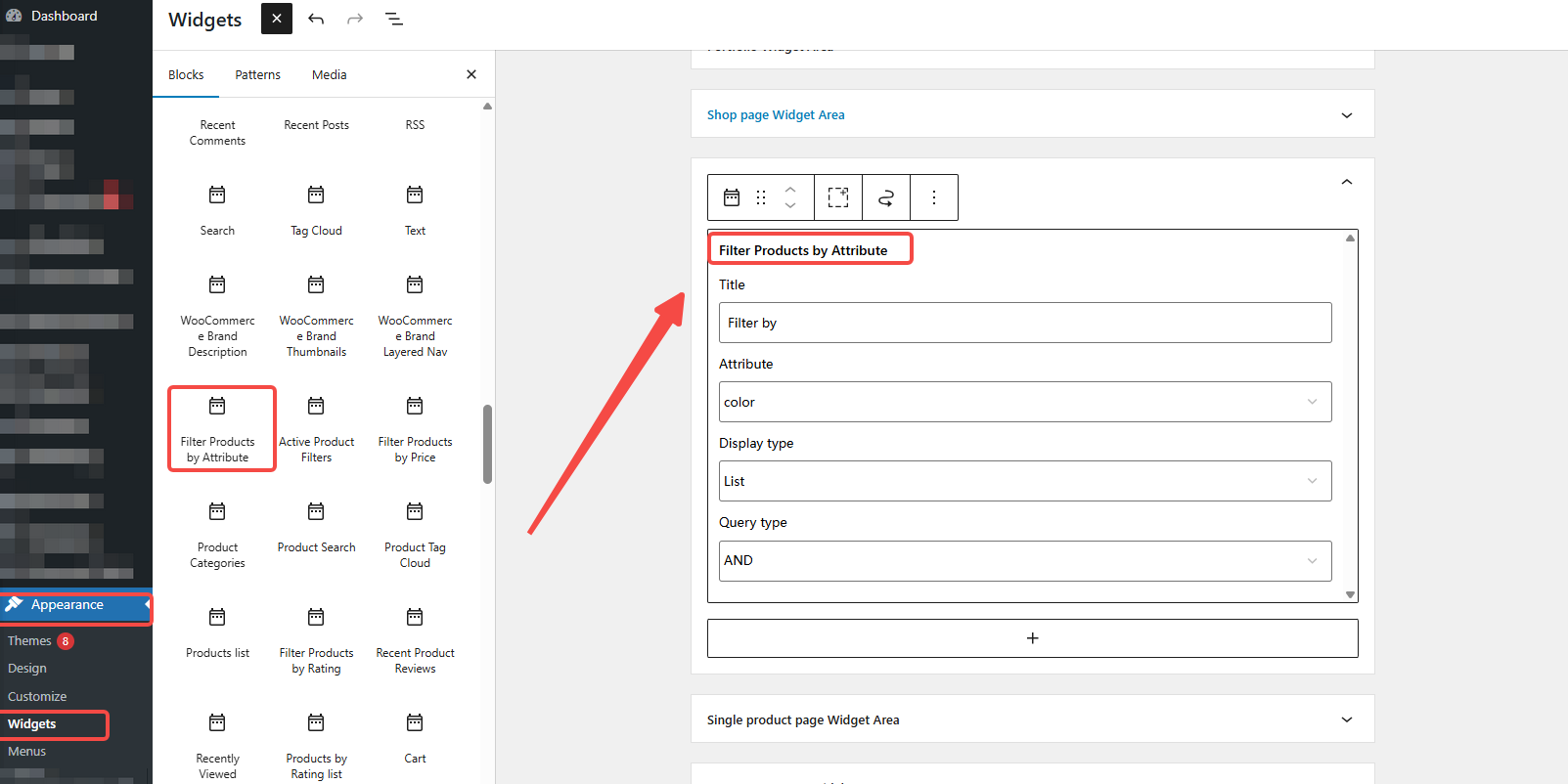1568x784 pixels.
Task: Open the Attribute dropdown showing color
Action: 1024,402
